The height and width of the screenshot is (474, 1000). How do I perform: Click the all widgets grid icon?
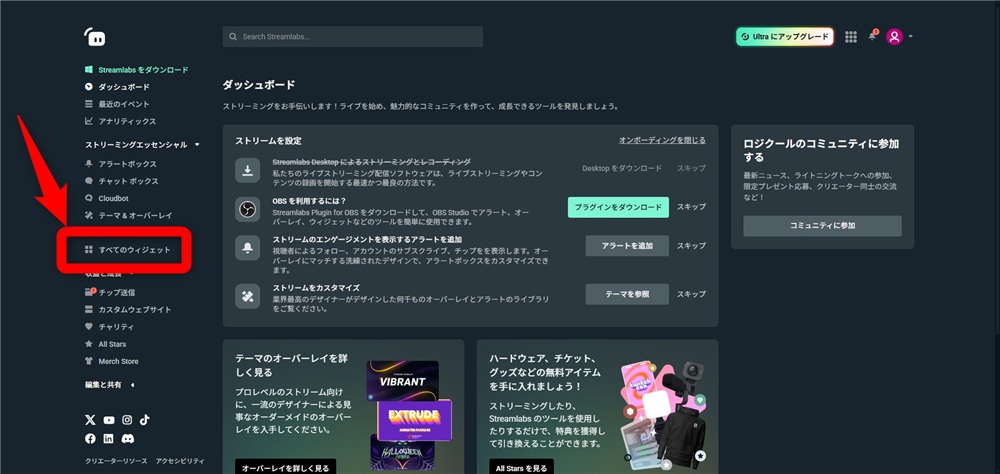[x=89, y=250]
